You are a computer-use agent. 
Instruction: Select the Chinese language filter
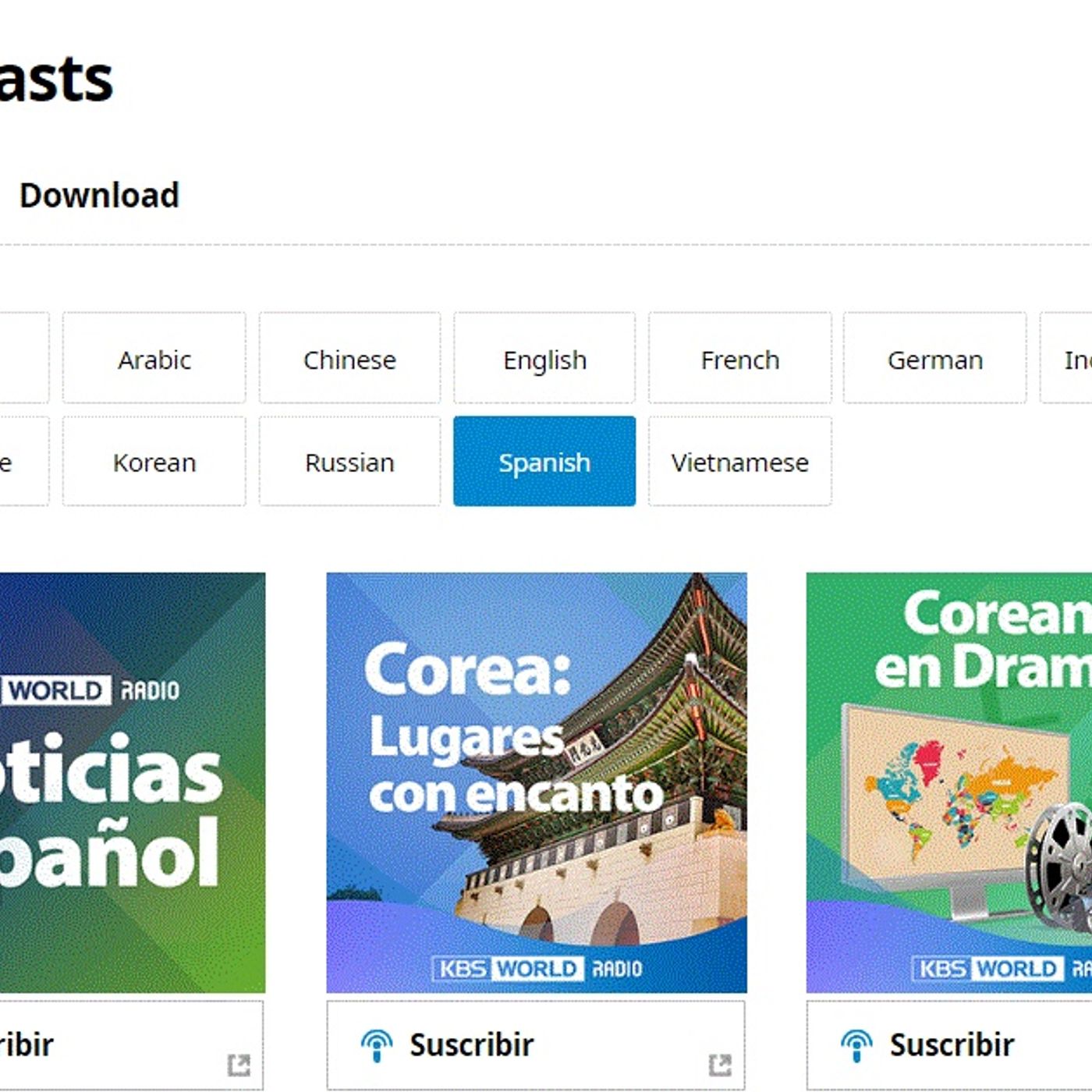pos(349,358)
